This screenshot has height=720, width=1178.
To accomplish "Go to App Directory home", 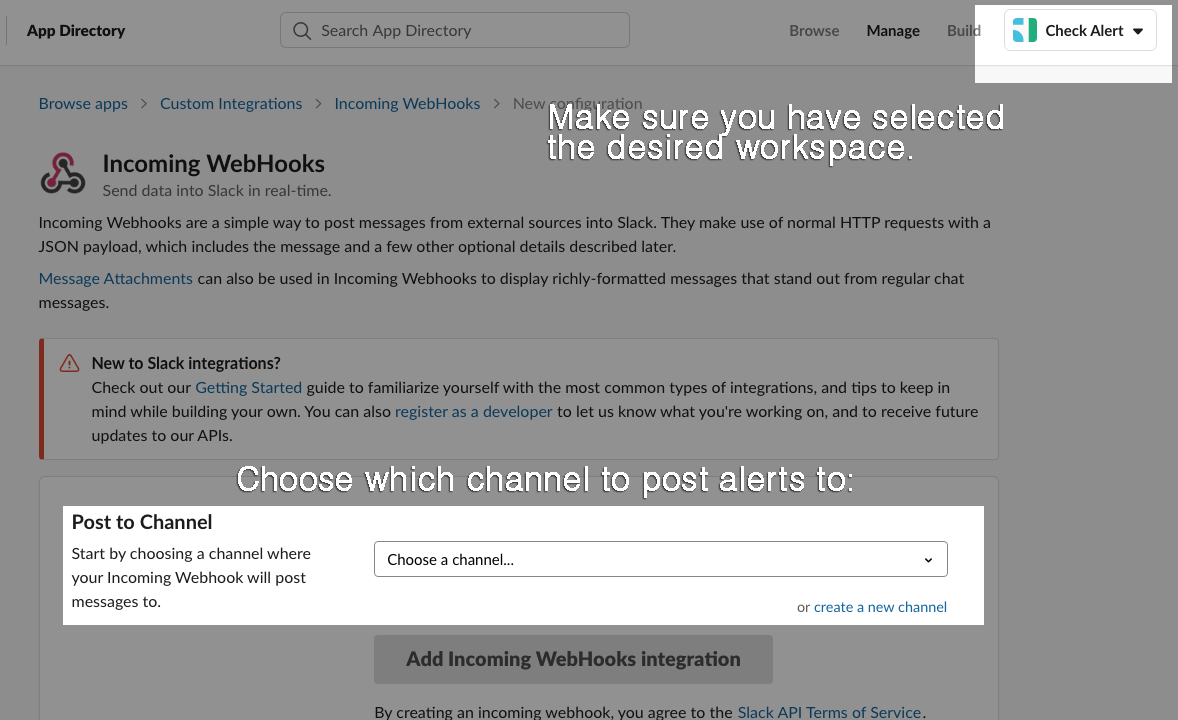I will point(76,31).
